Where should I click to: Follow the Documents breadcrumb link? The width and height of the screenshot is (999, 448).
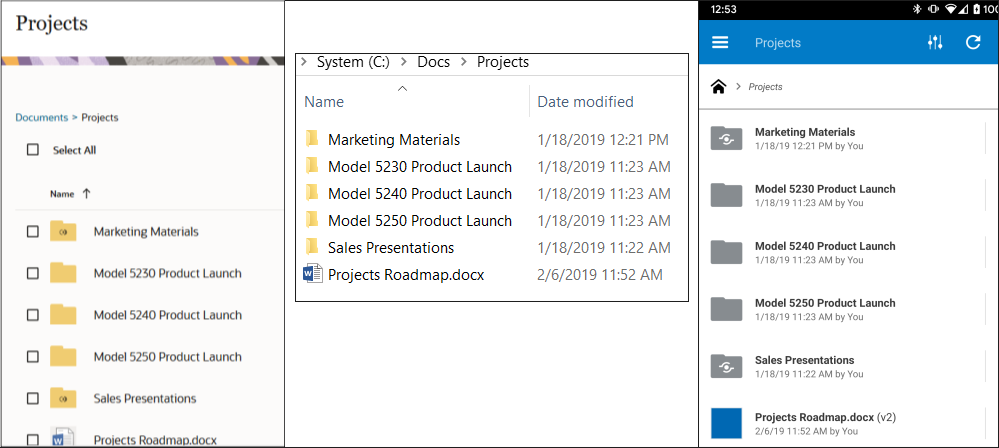(x=41, y=118)
